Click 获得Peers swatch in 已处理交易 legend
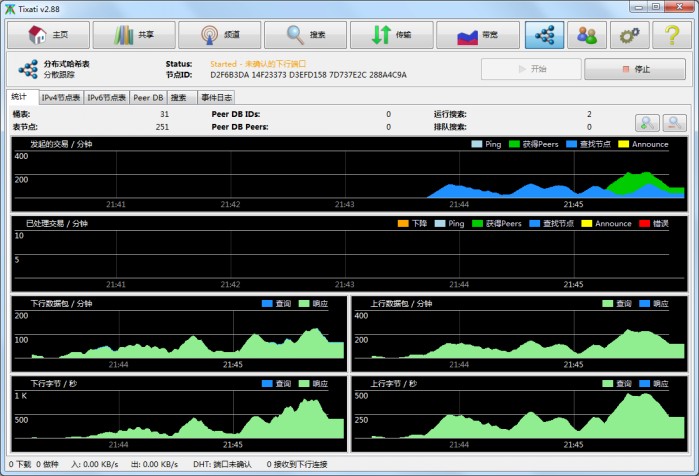Screen dimensions: 699x476 (477, 224)
